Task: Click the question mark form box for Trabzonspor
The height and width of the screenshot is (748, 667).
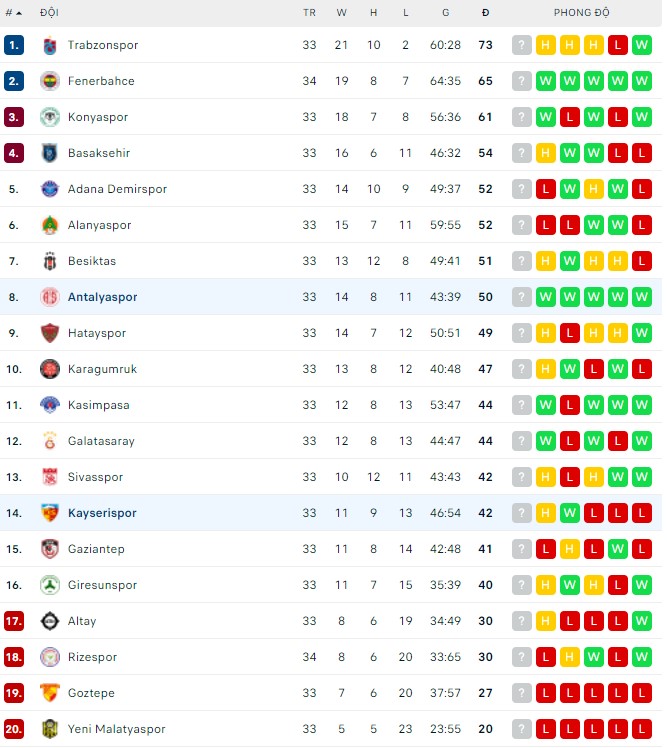Action: (x=522, y=45)
